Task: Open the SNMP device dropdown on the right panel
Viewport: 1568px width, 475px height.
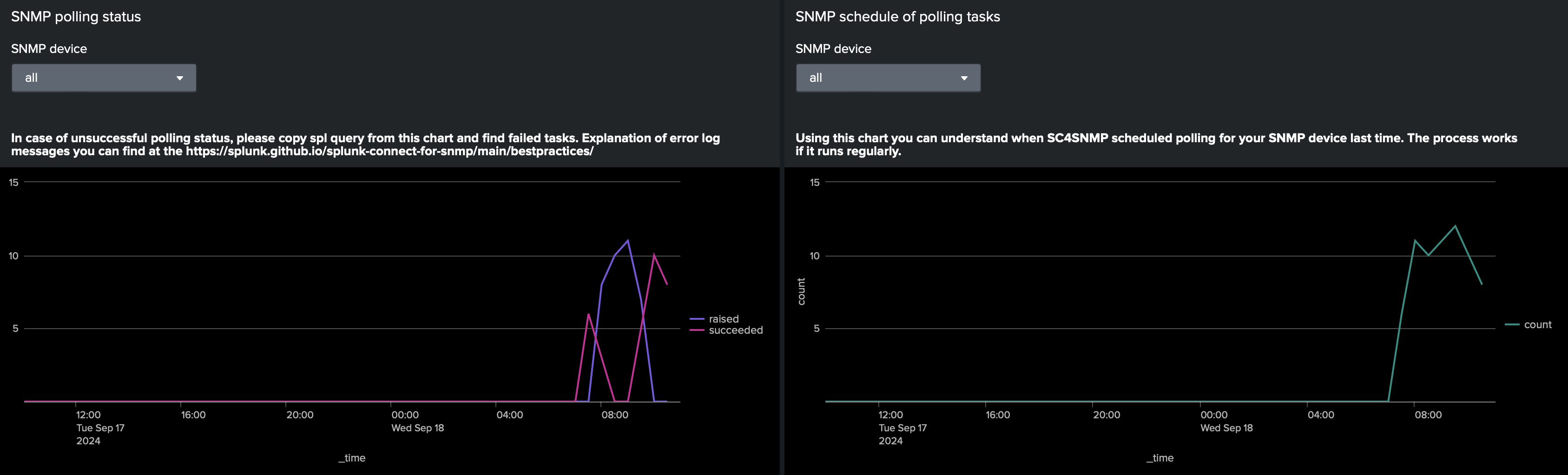Action: (x=888, y=78)
